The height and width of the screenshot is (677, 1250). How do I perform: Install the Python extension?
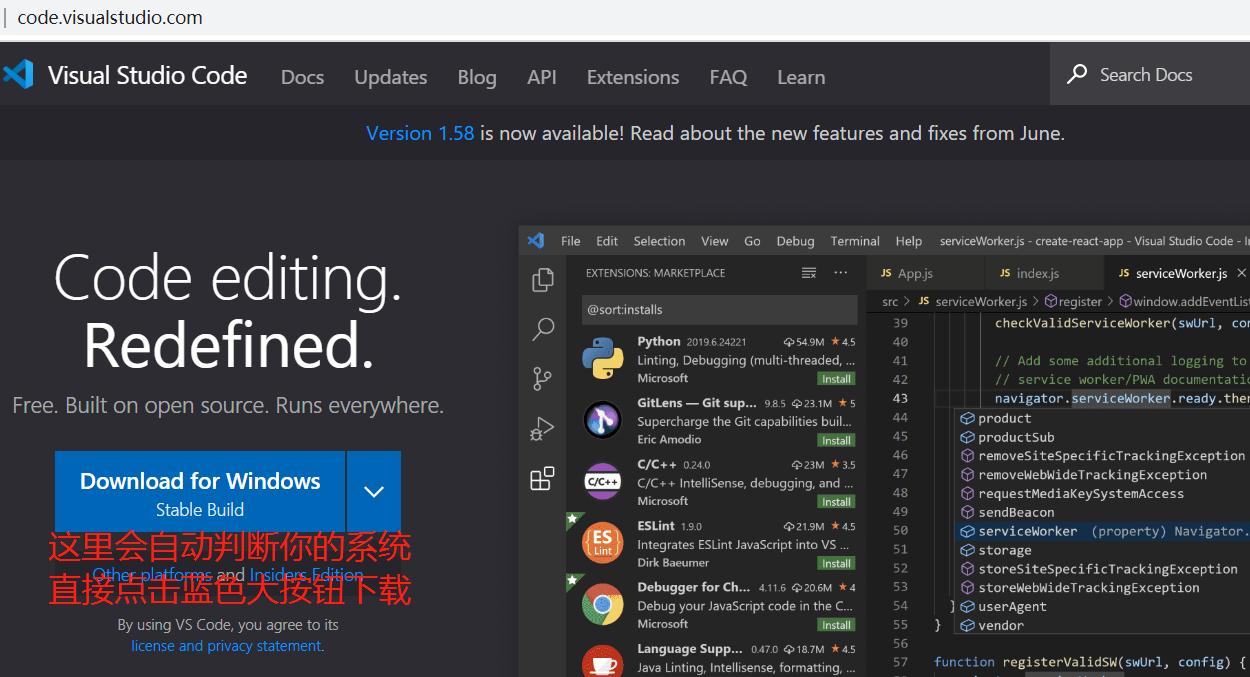[x=836, y=379]
